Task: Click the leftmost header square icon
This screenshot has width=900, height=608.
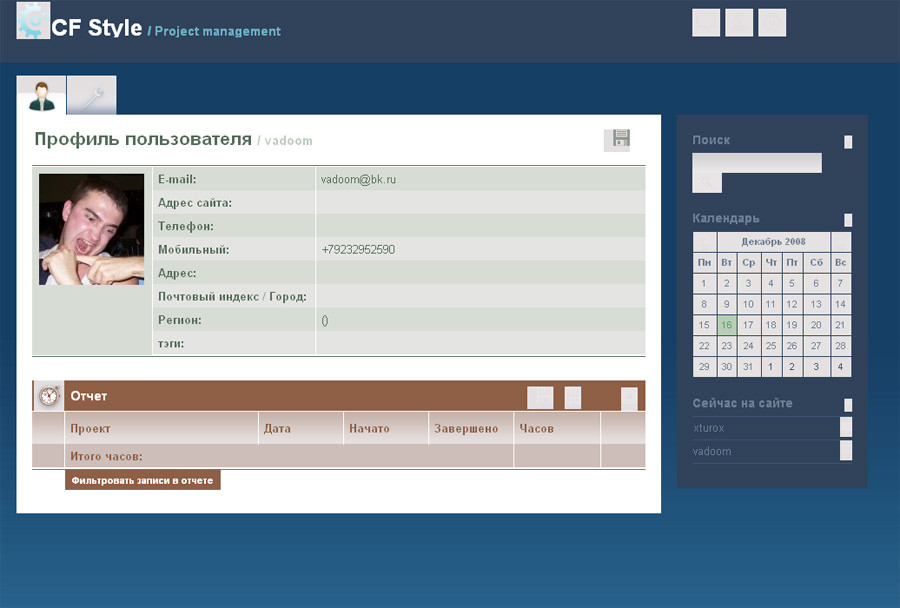Action: pos(706,23)
